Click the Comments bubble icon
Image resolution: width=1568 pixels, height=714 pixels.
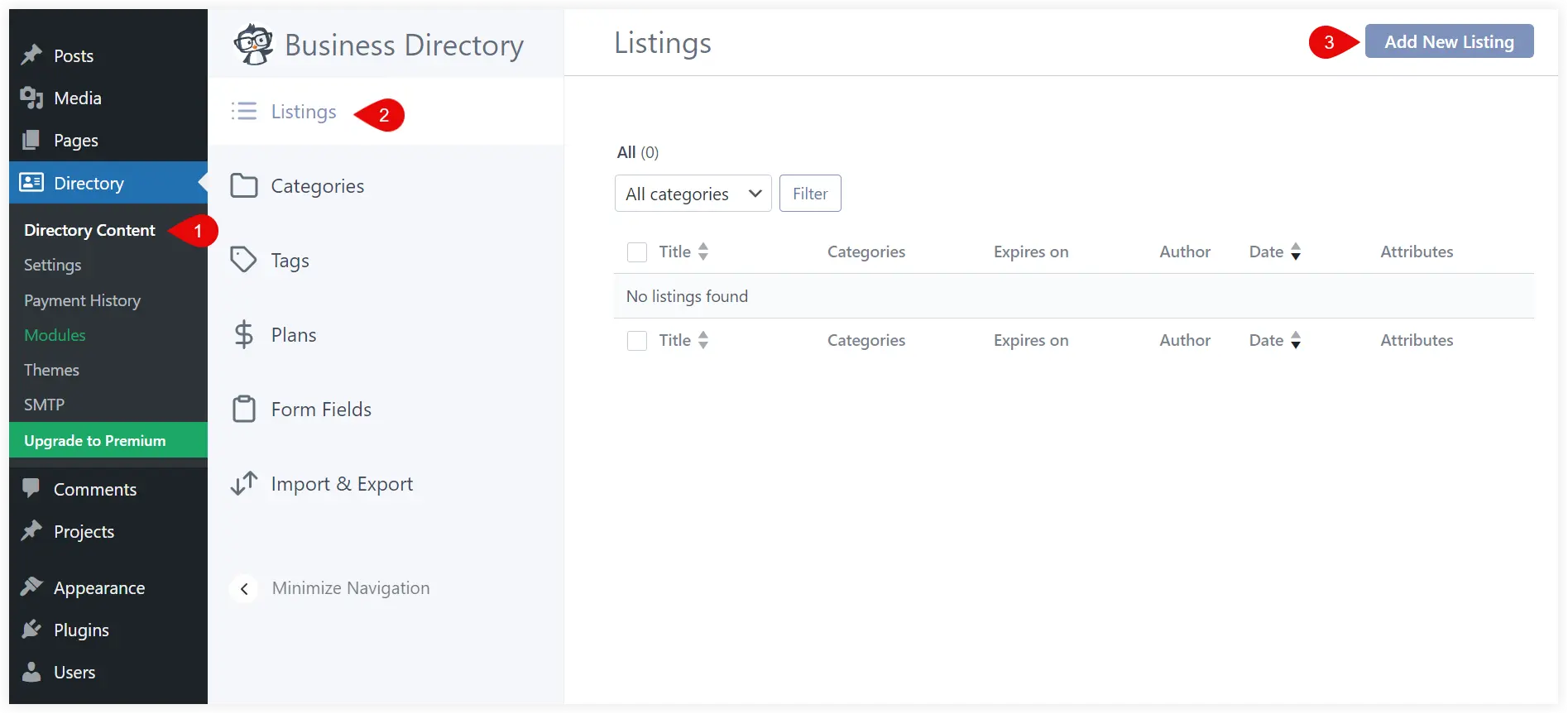[31, 488]
